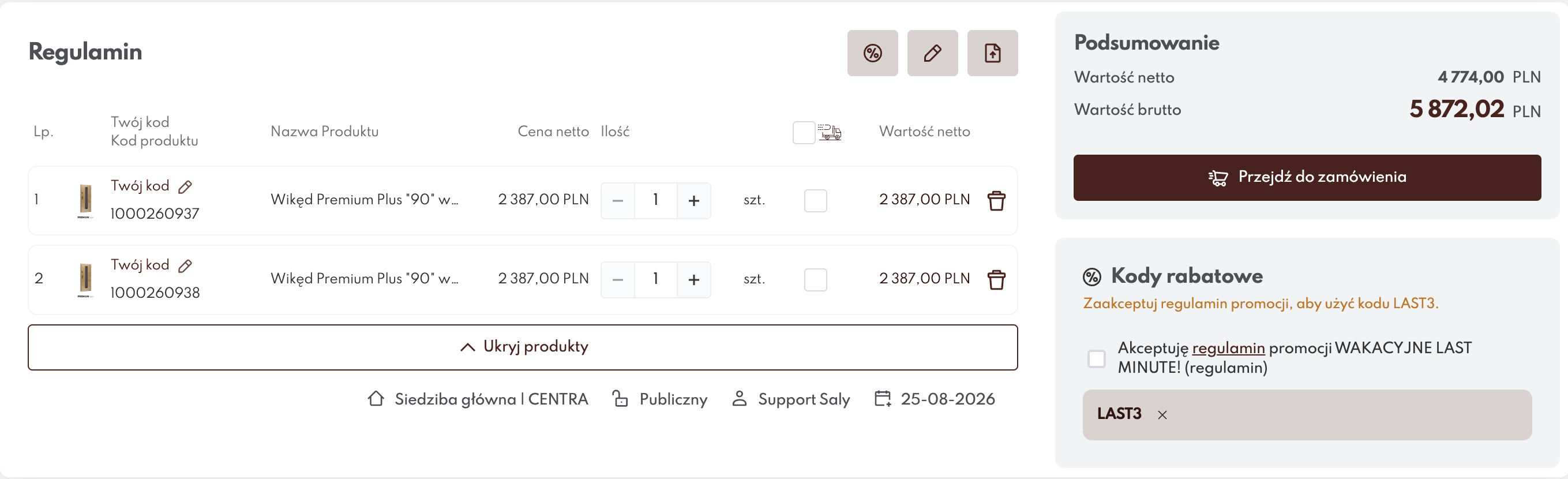Increase quantity of product 1000260937
This screenshot has width=1568, height=479.
[694, 200]
